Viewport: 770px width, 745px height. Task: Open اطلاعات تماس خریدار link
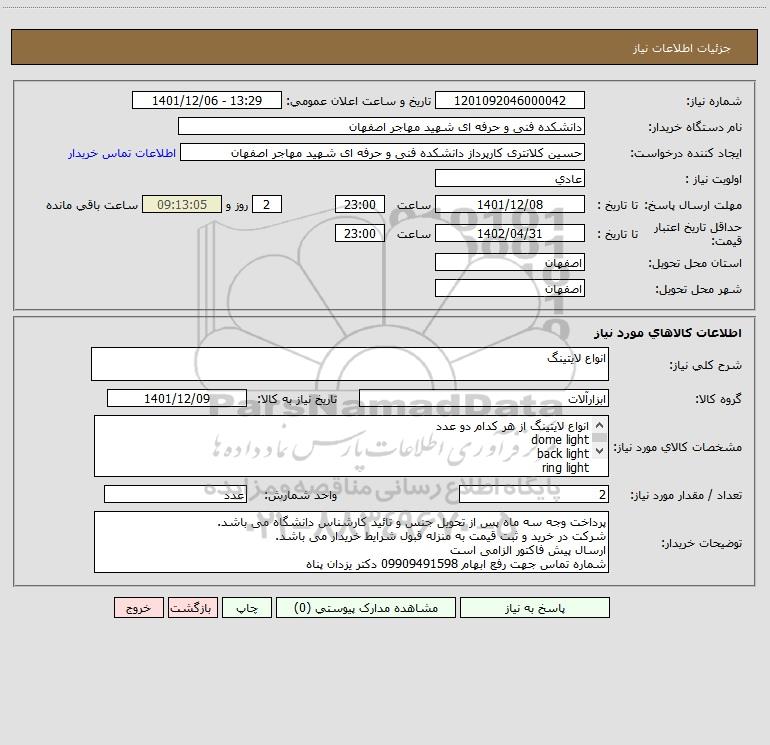(122, 153)
